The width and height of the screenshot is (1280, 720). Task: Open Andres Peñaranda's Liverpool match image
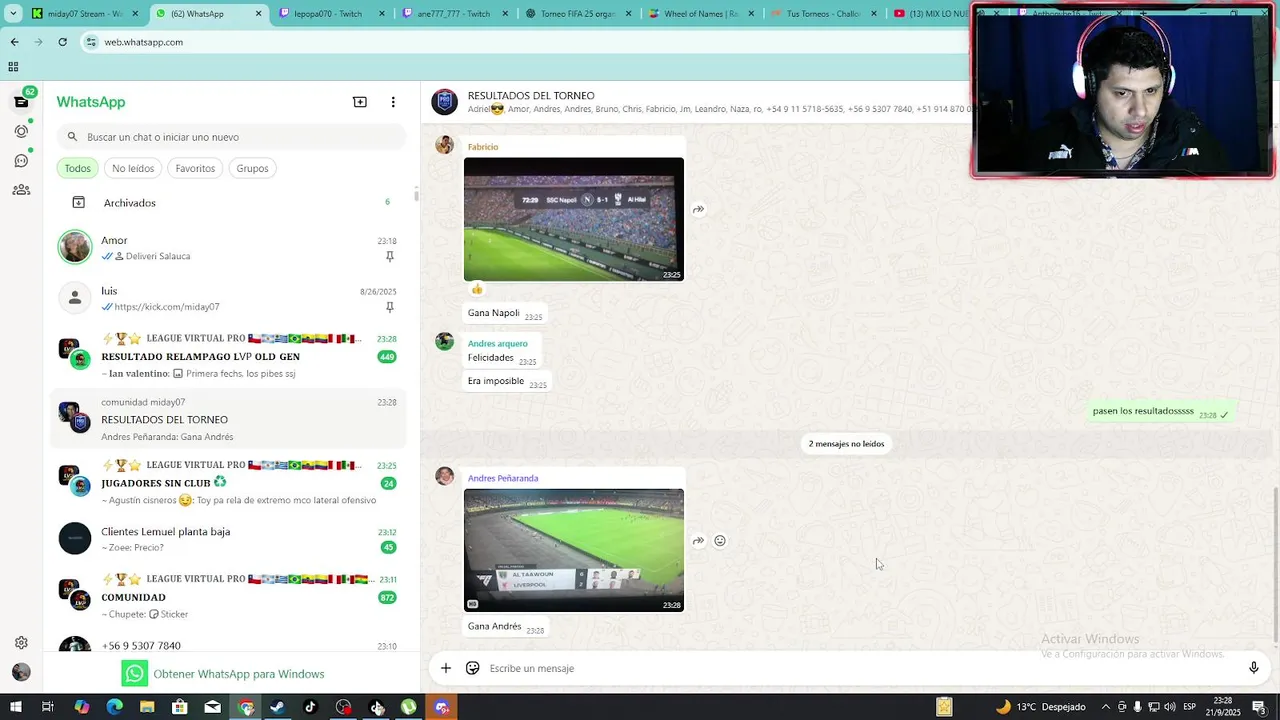(574, 550)
